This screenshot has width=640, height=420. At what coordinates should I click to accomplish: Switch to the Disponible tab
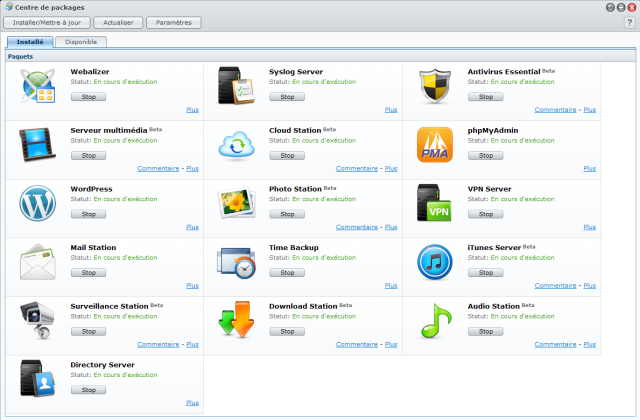(x=81, y=42)
